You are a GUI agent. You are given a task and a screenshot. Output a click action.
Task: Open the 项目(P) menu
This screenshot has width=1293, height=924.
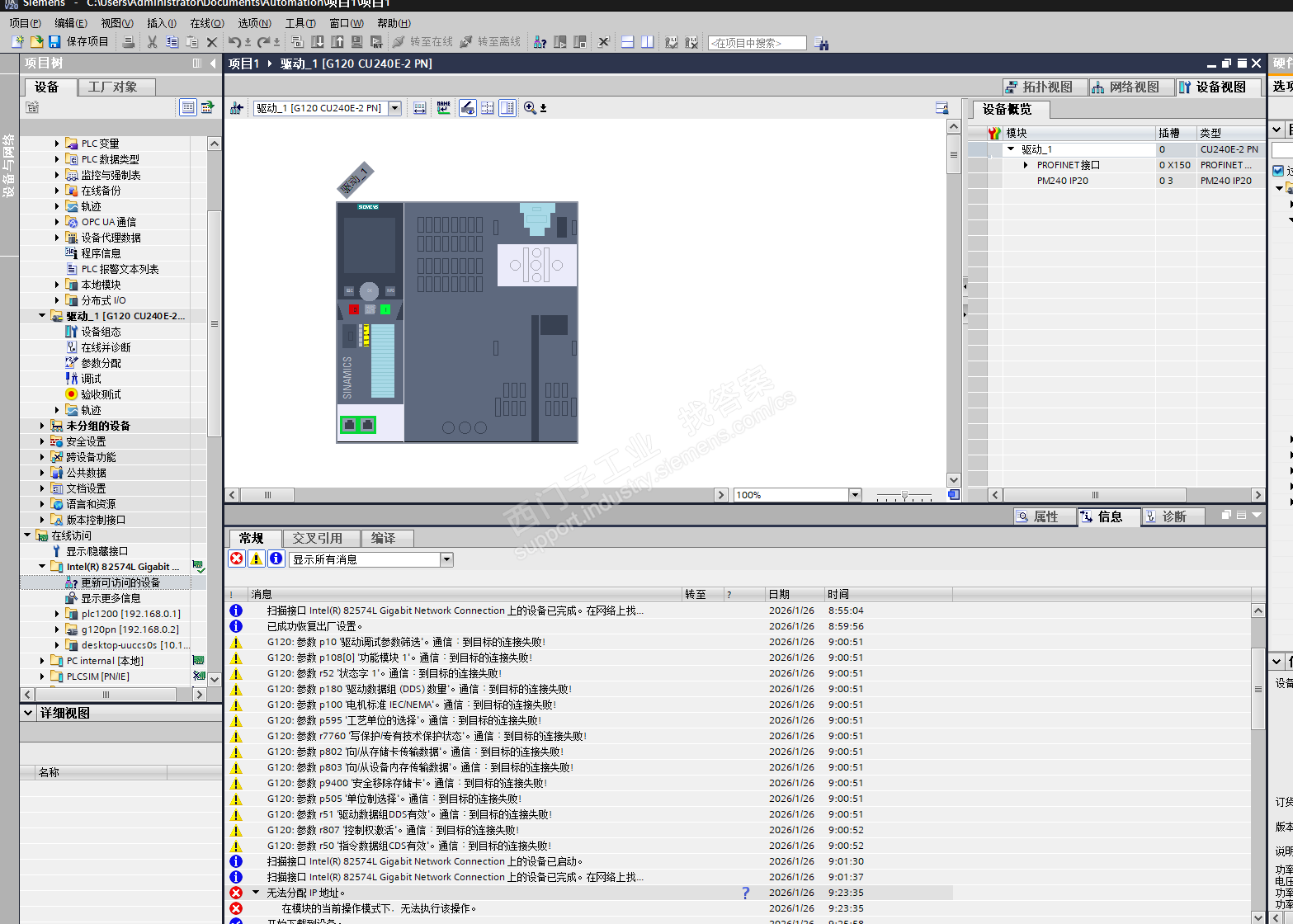tap(25, 23)
